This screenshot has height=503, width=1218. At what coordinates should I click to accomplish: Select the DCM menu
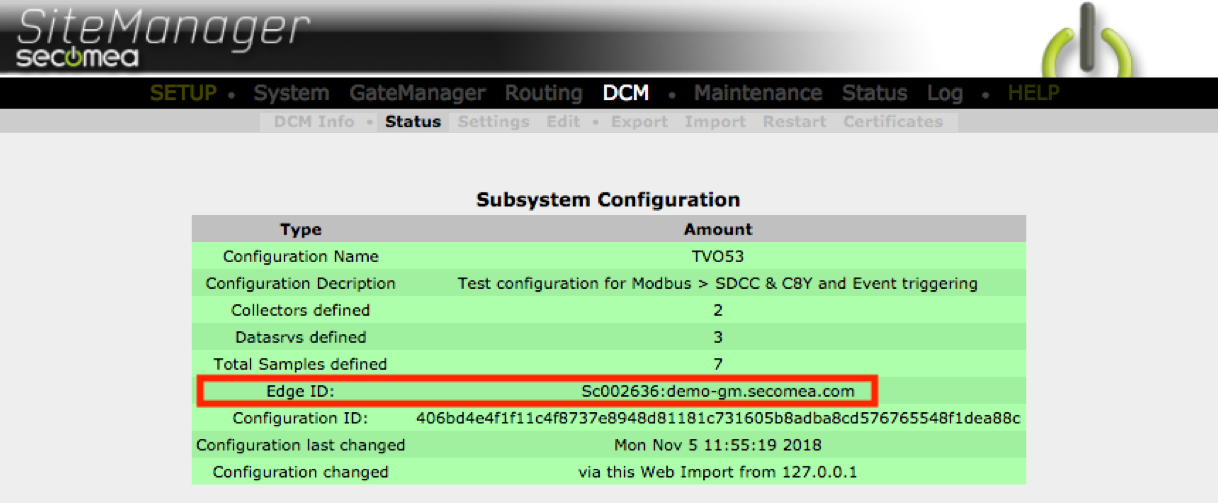pyautogui.click(x=626, y=93)
